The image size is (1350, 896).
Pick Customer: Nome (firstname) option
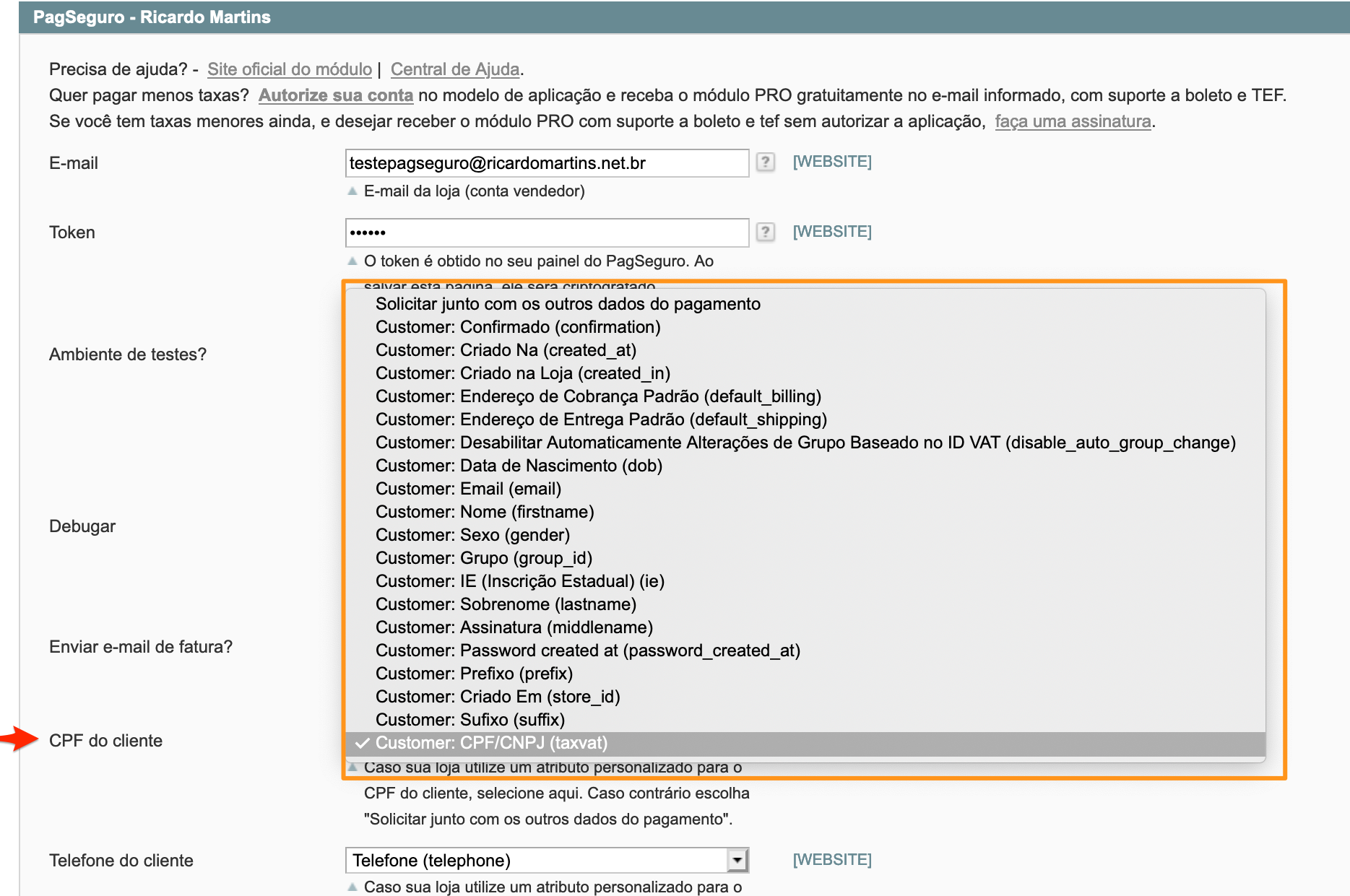(805, 512)
